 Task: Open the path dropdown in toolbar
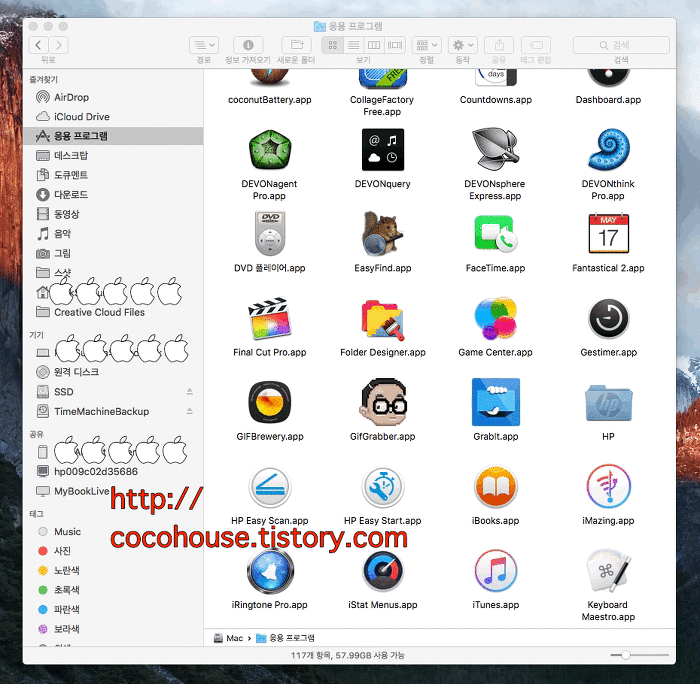(204, 45)
